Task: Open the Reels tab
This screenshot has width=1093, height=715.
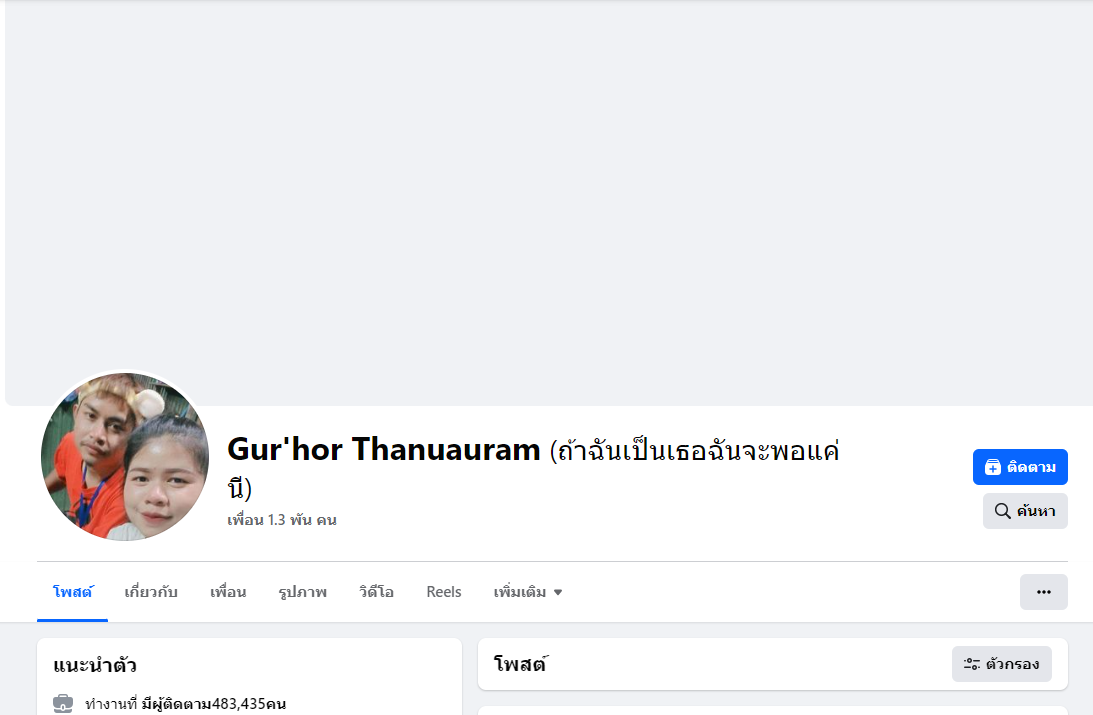Action: click(444, 592)
